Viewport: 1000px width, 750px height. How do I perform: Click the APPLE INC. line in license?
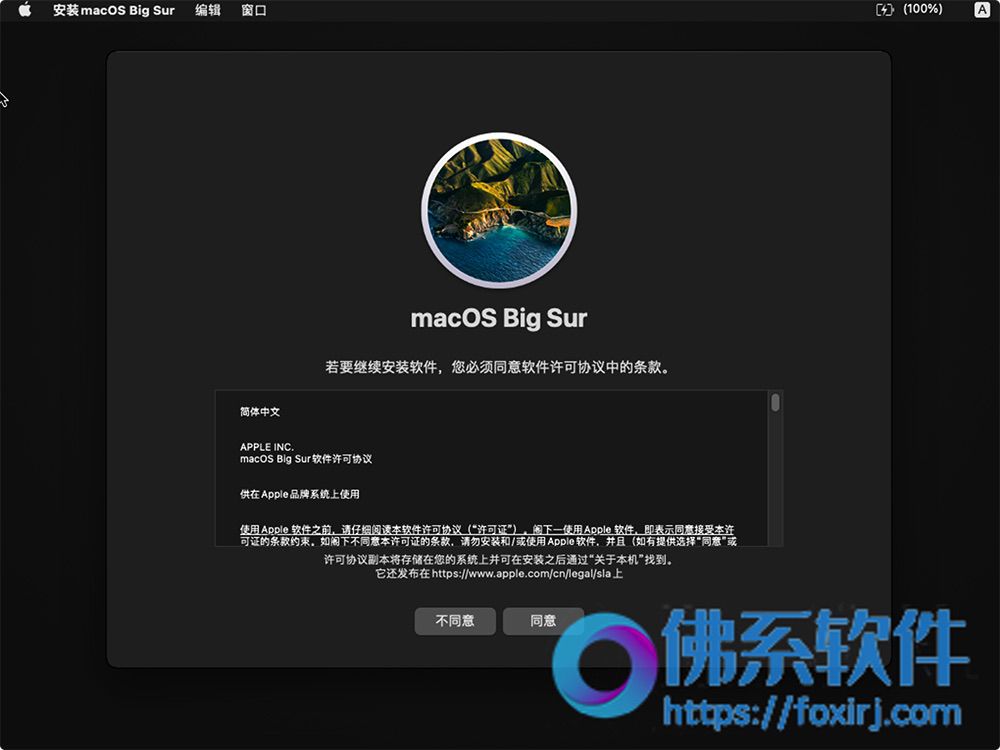click(x=267, y=447)
